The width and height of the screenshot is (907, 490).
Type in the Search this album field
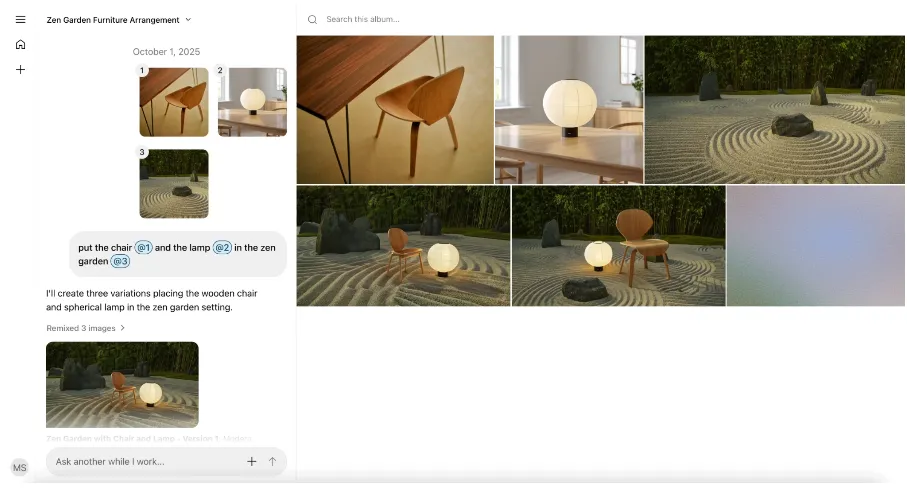450,19
